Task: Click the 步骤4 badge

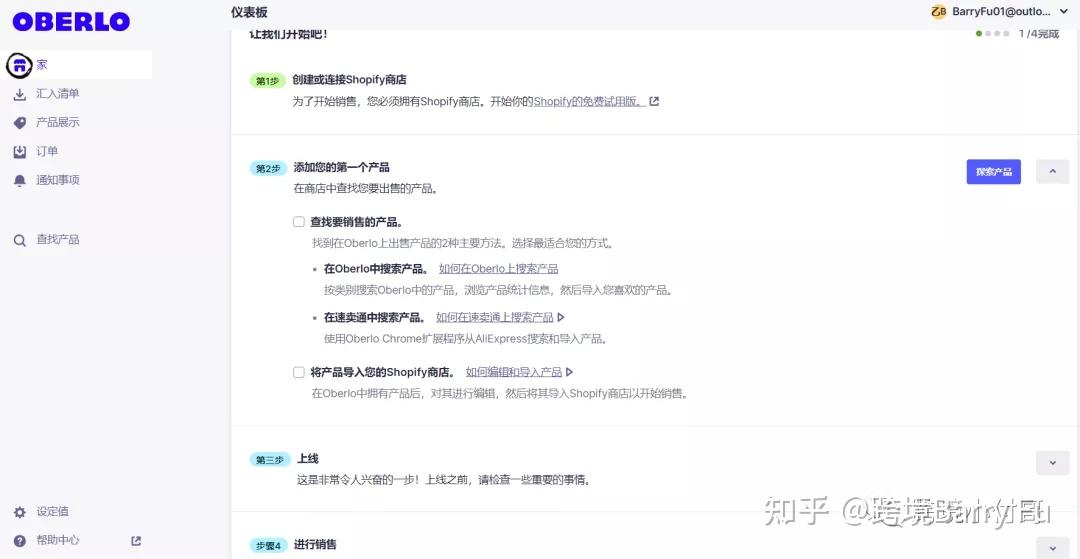Action: [x=269, y=545]
